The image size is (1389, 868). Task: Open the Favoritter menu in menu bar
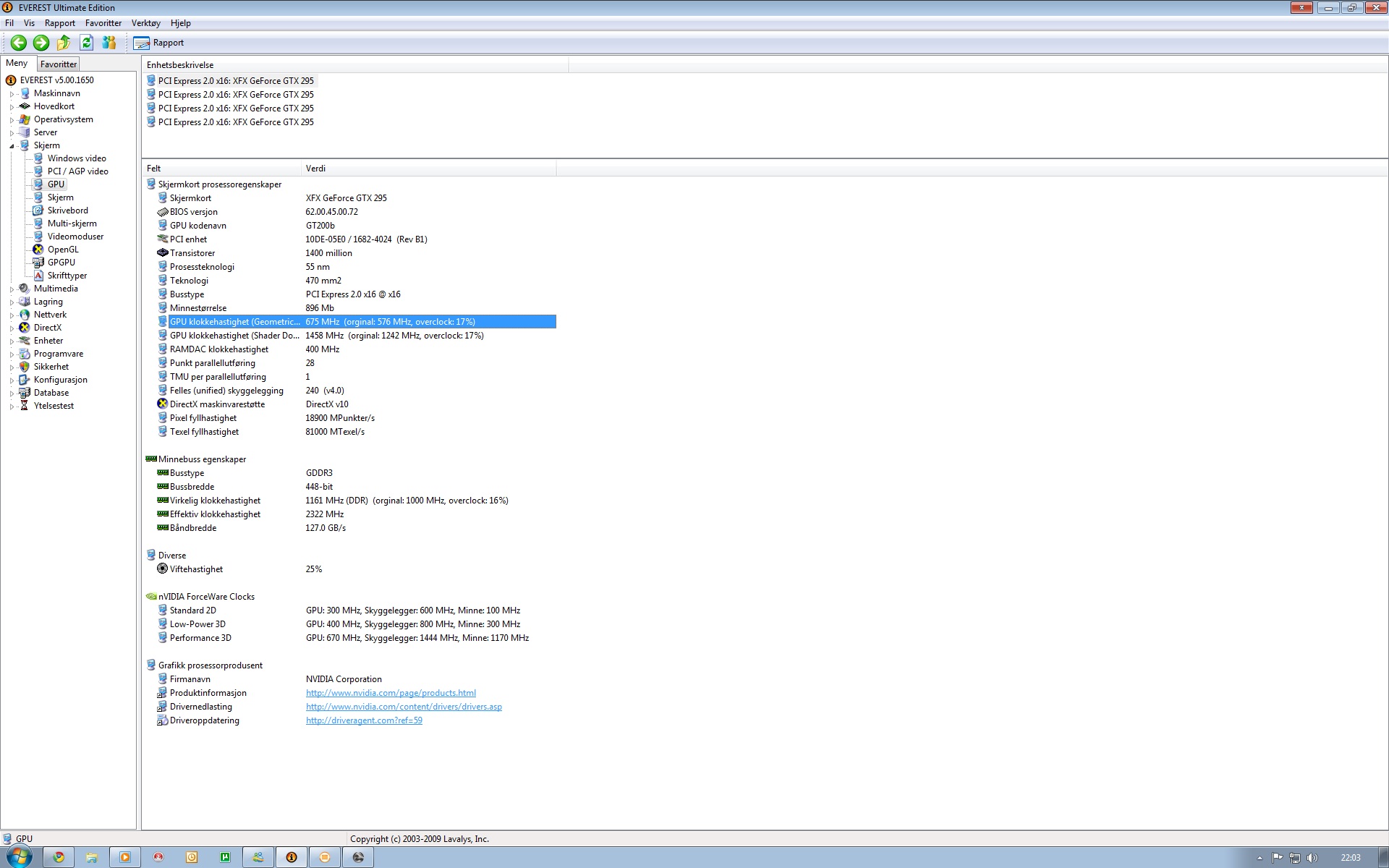pyautogui.click(x=103, y=23)
